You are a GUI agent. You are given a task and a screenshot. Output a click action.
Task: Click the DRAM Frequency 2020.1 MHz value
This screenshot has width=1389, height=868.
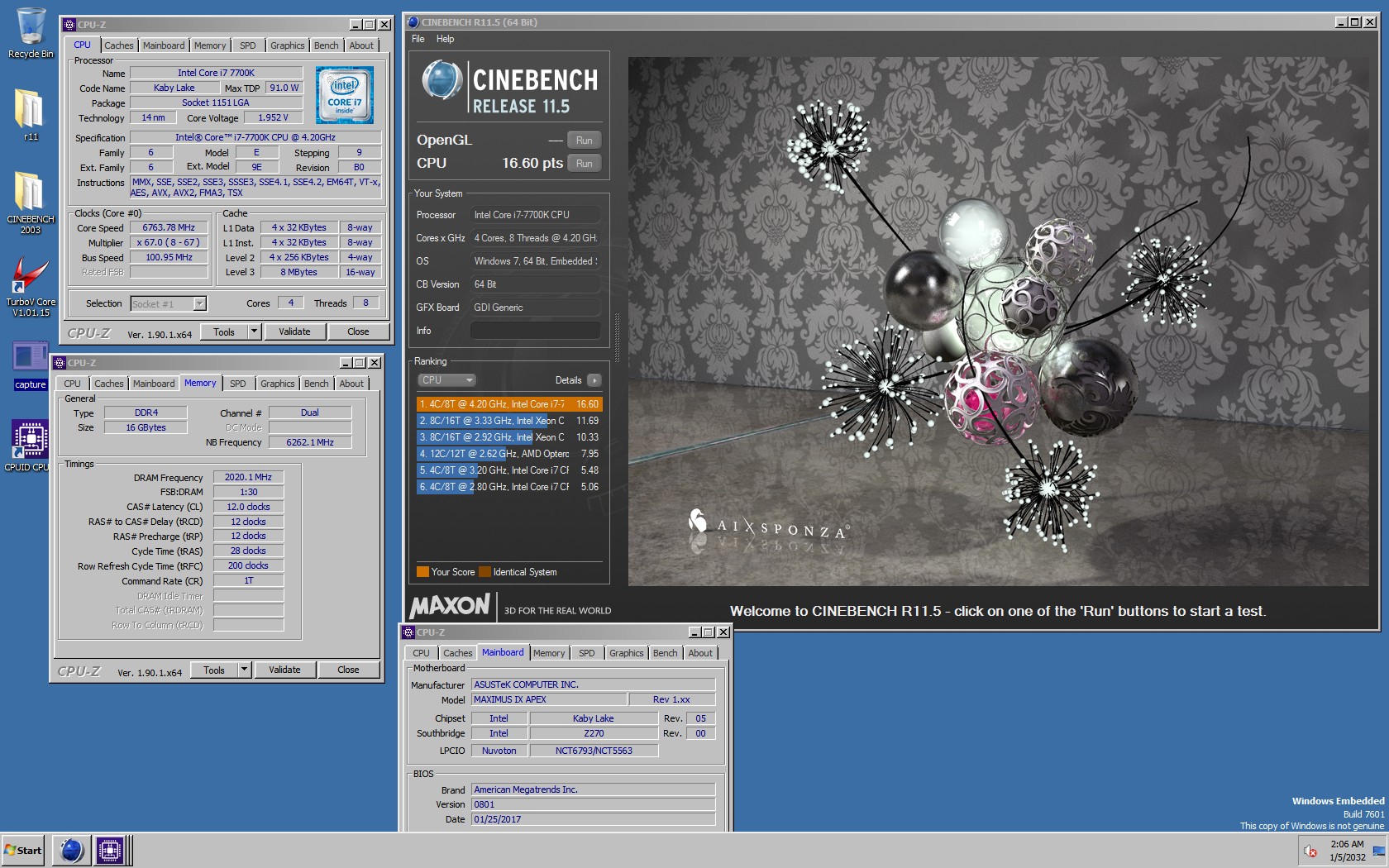coord(248,477)
